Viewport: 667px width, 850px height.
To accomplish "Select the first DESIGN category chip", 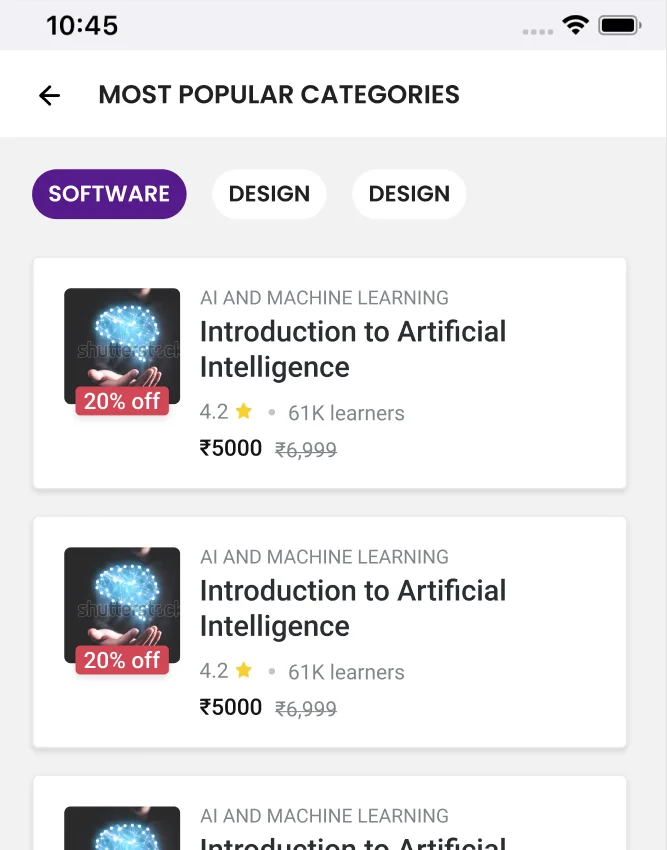I will pos(269,194).
